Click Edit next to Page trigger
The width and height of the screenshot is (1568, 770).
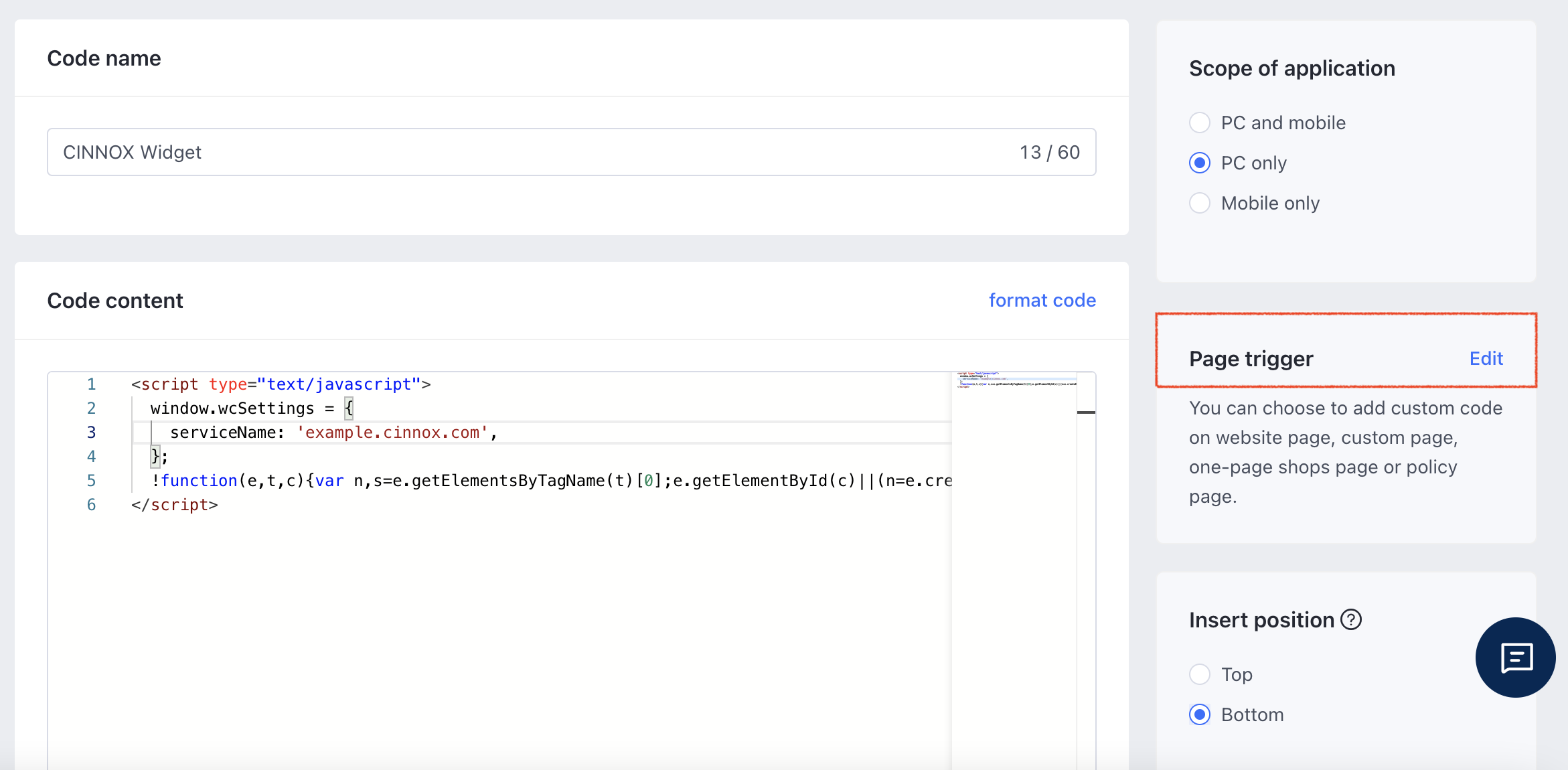click(x=1486, y=358)
